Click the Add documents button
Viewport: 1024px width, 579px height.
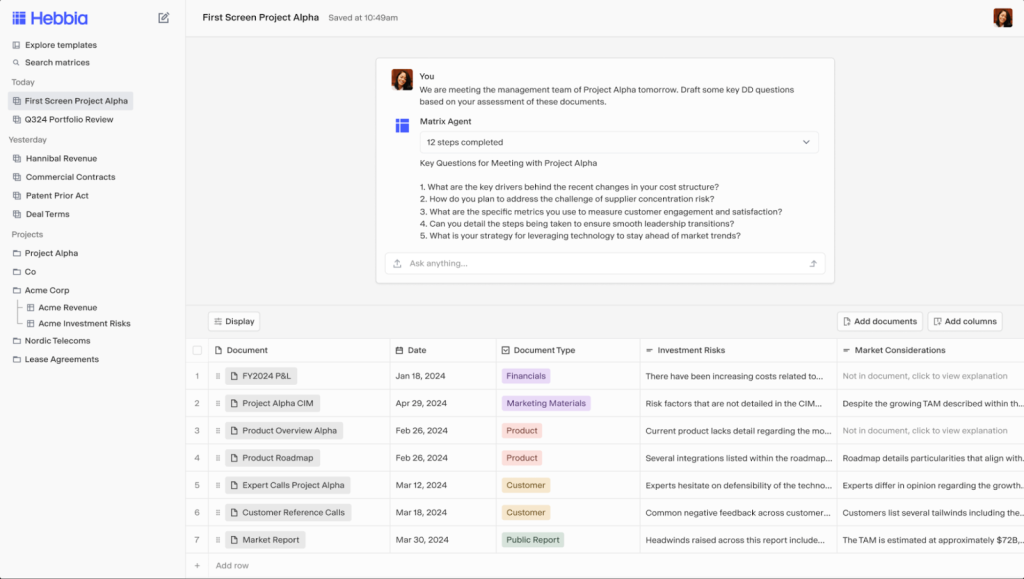click(879, 321)
